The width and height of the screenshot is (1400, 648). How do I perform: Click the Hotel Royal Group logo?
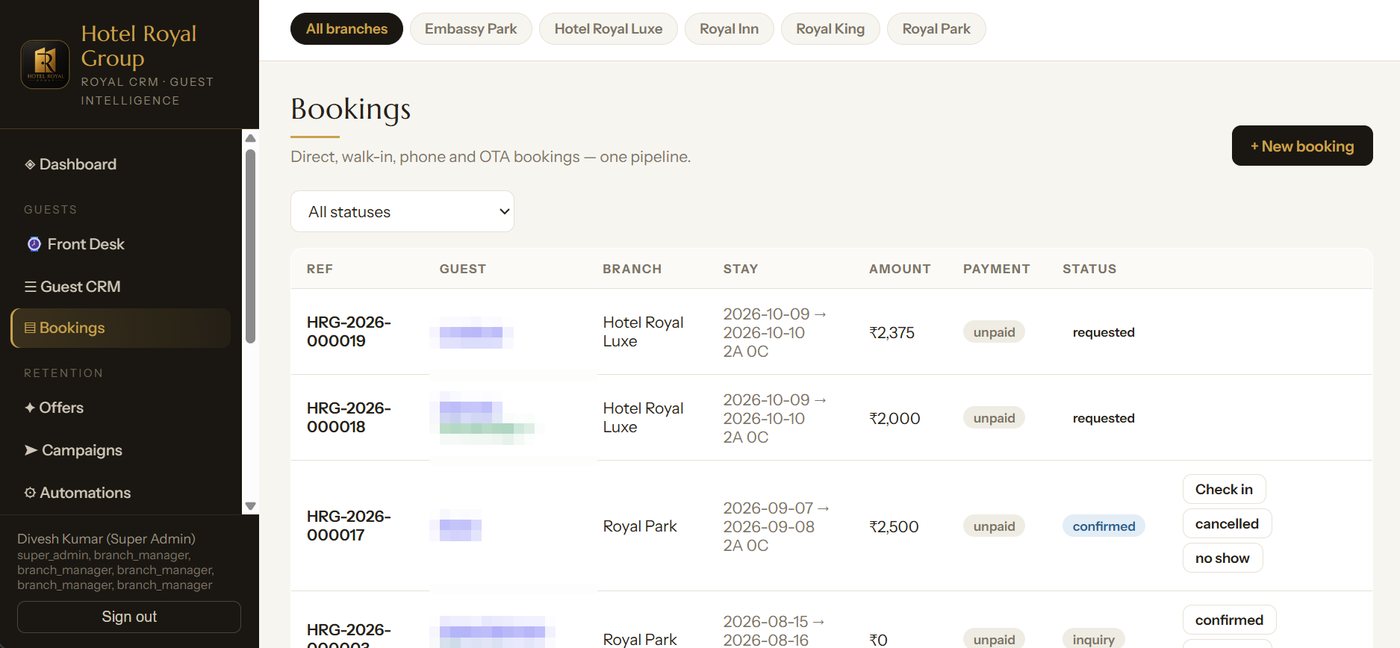click(x=45, y=65)
